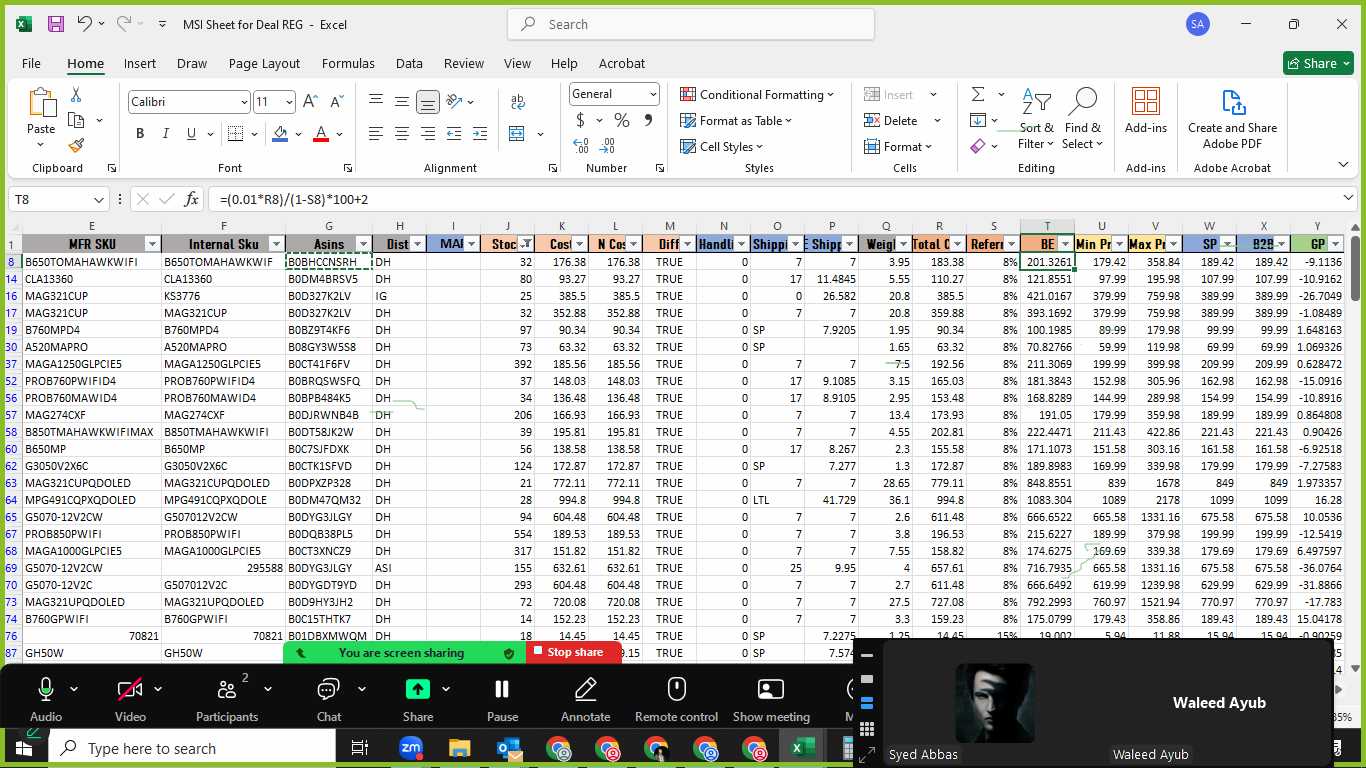This screenshot has height=768, width=1366.
Task: Switch to the Data tab
Action: click(x=409, y=63)
